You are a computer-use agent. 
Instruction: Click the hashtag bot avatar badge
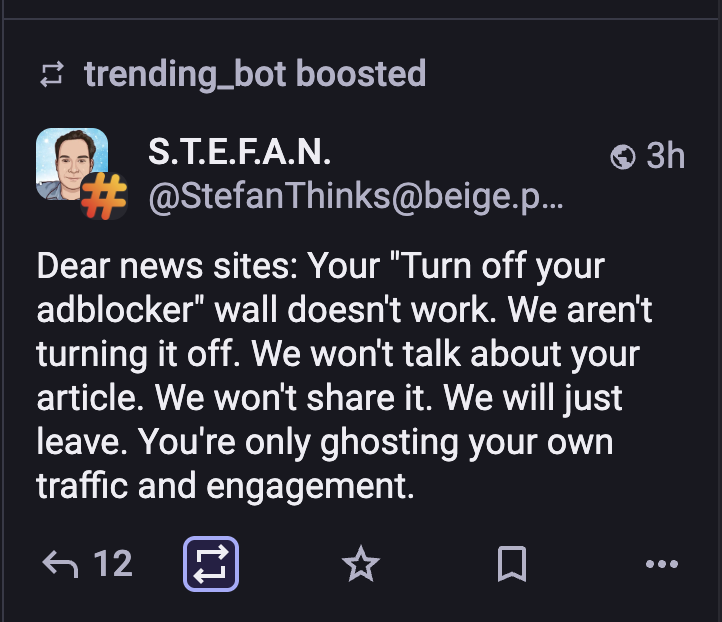[x=104, y=194]
